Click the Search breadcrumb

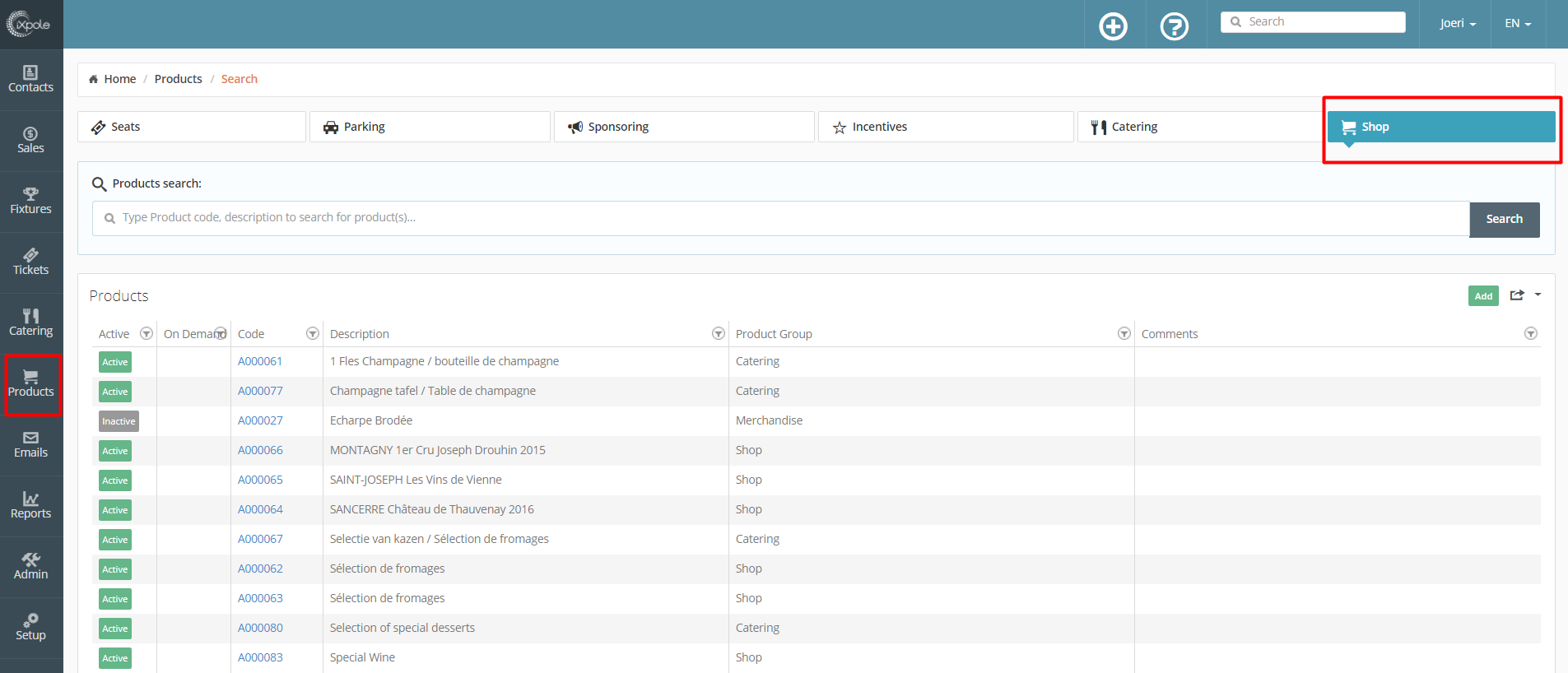click(240, 79)
